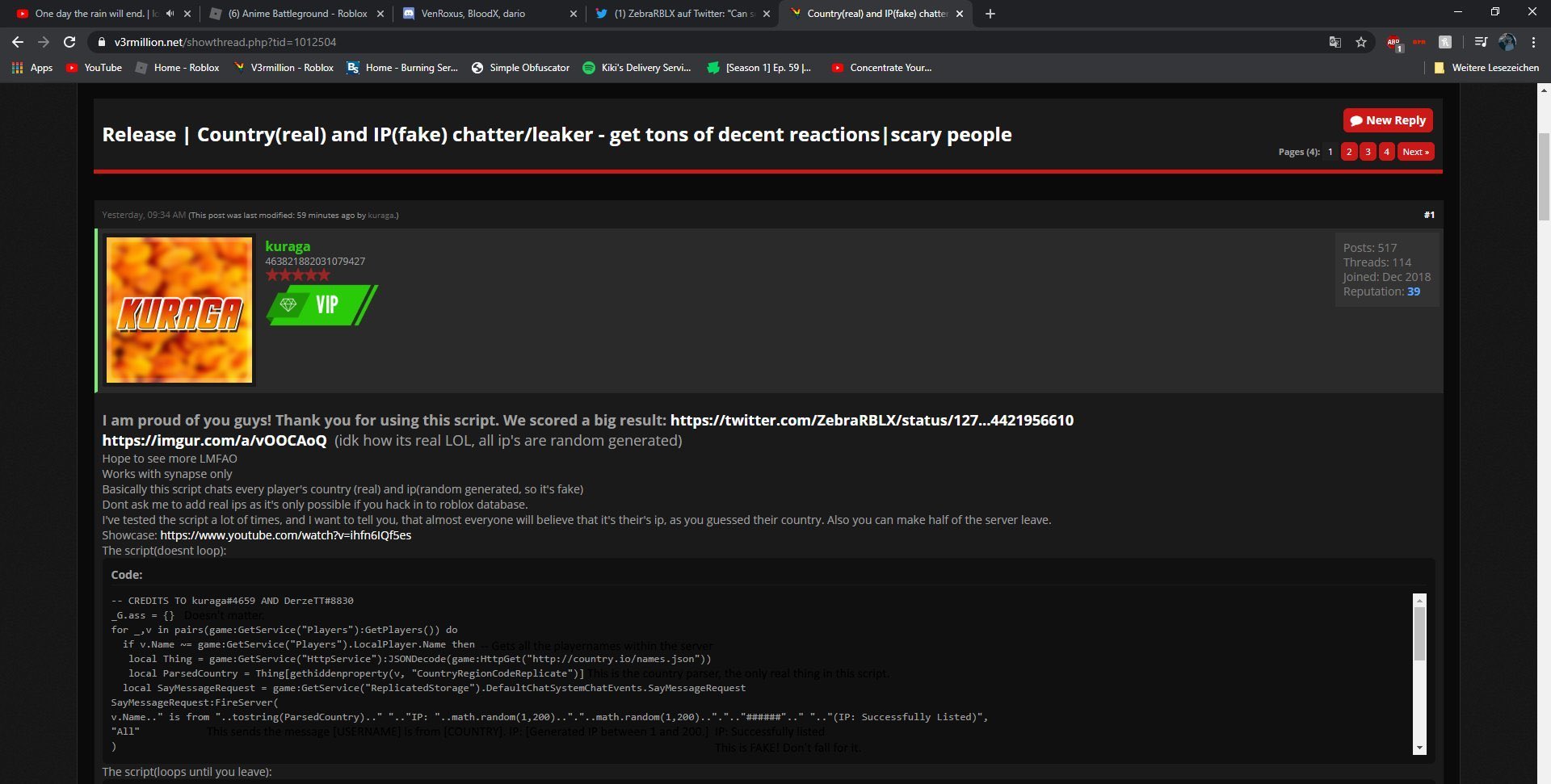Viewport: 1551px width, 784px height.
Task: Open the Chrome profile avatar
Action: pos(1507,42)
